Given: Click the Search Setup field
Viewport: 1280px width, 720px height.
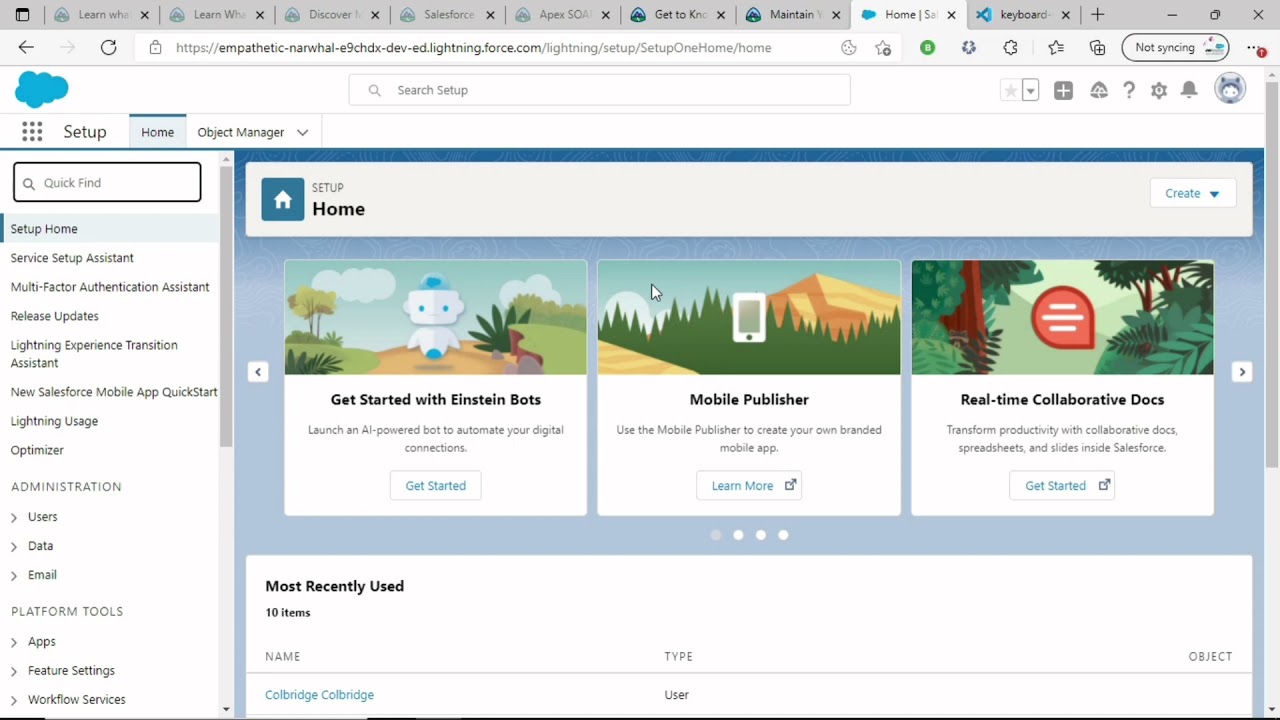Looking at the screenshot, I should pyautogui.click(x=600, y=90).
